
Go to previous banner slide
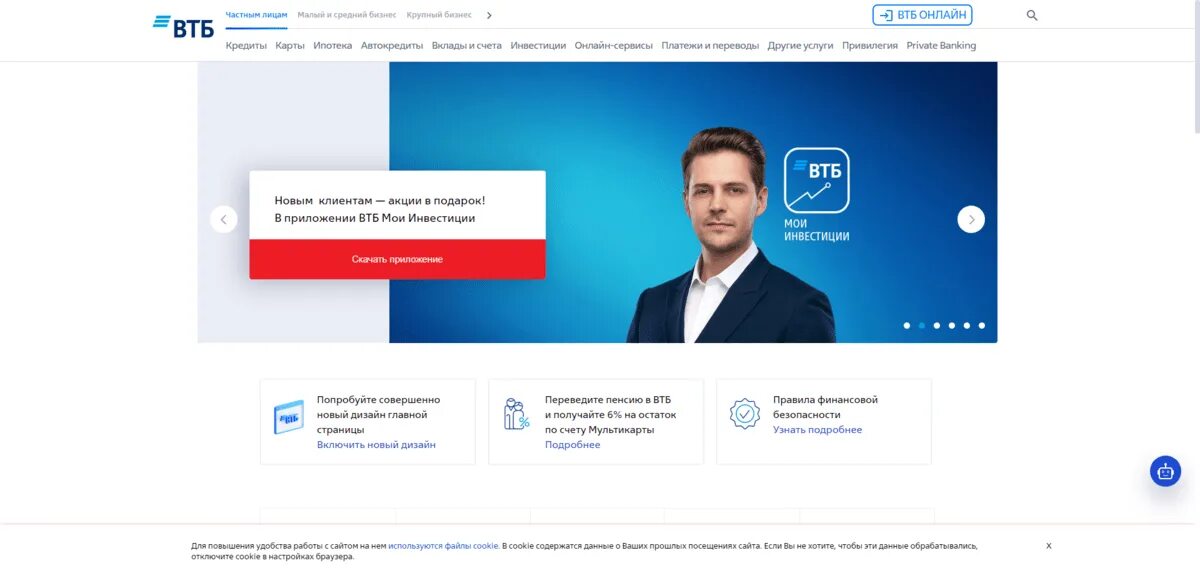point(223,219)
